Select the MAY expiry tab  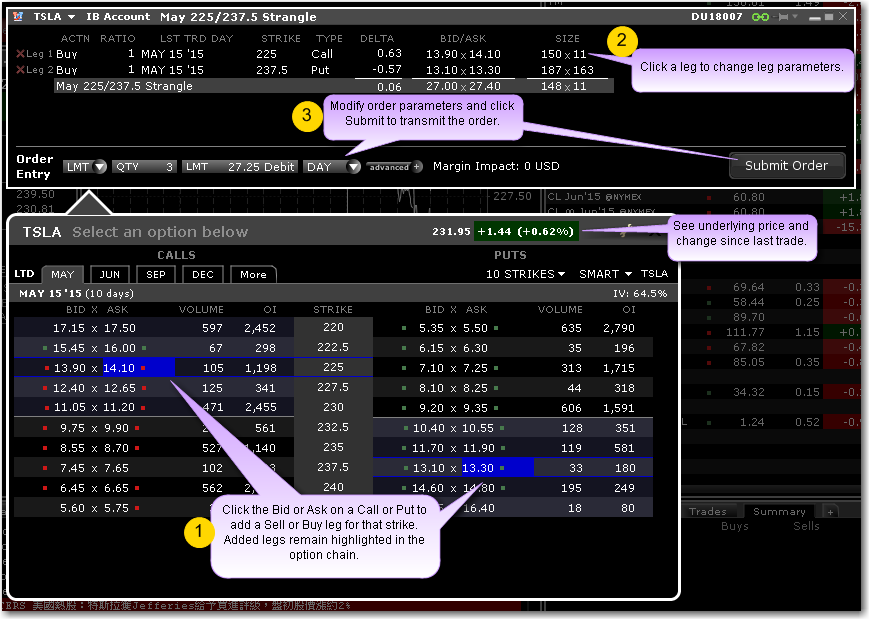[63, 275]
